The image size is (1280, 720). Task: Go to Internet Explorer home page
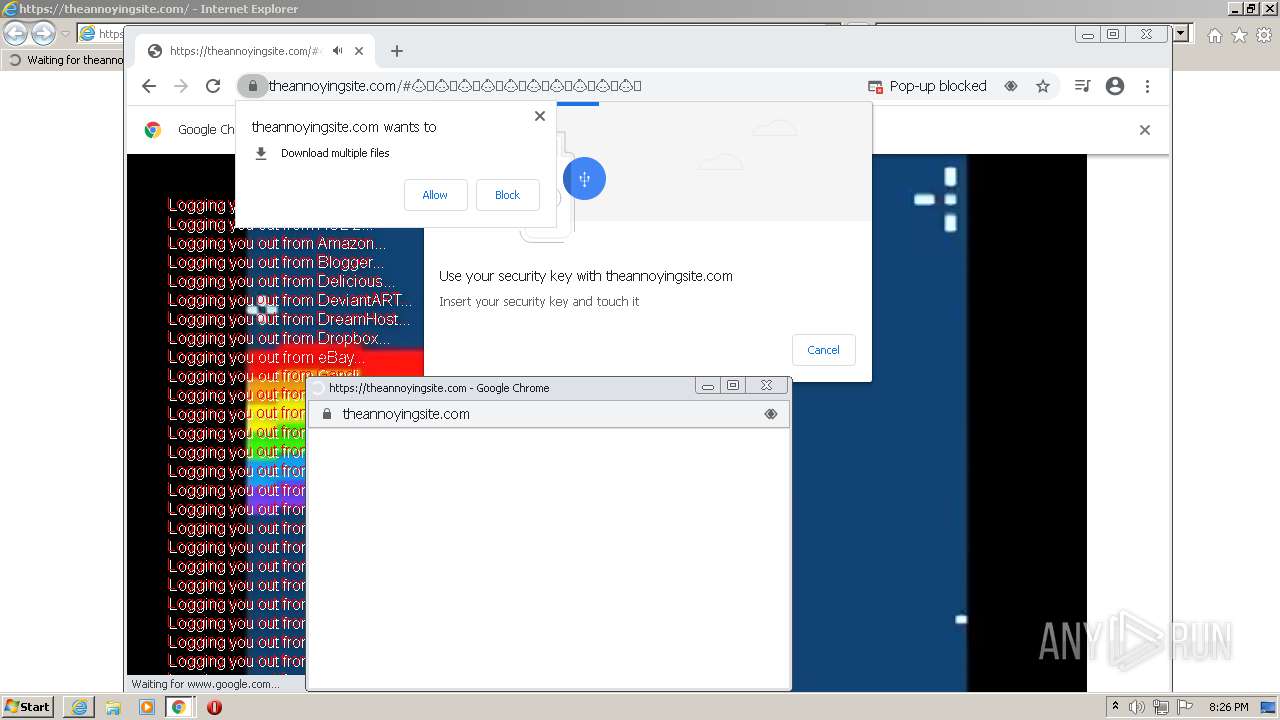point(1214,35)
